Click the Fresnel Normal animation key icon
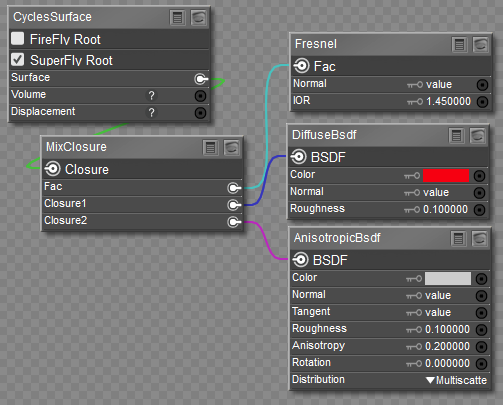The image size is (503, 405). [415, 85]
